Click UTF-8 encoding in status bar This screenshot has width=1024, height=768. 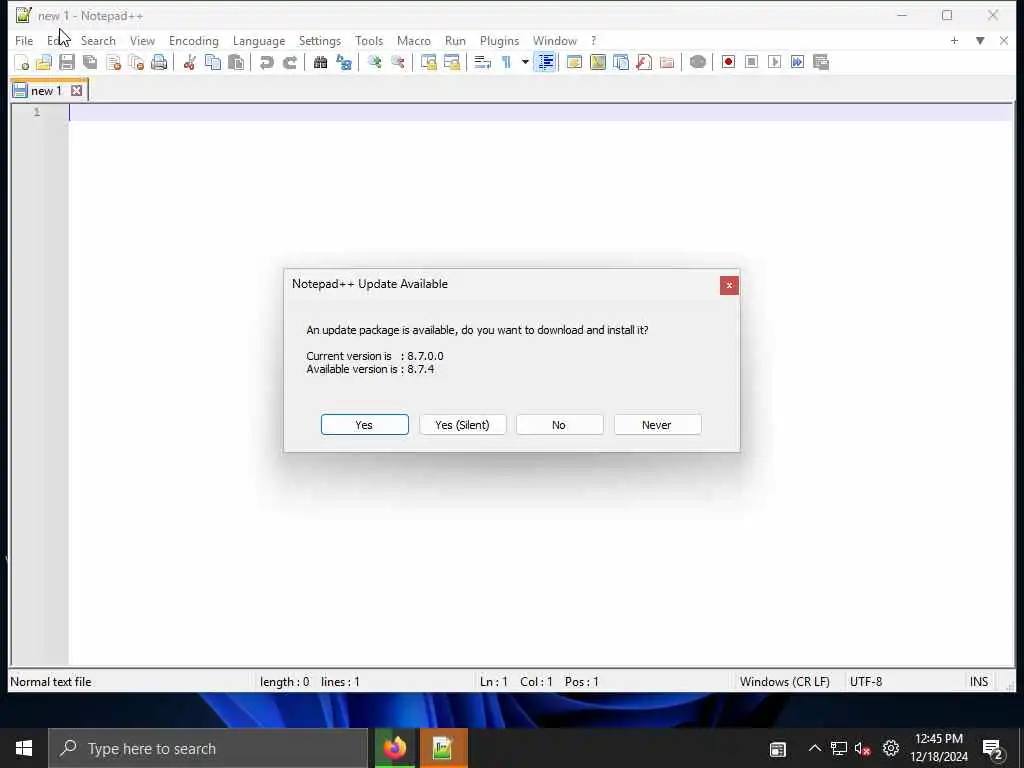pyautogui.click(x=866, y=682)
